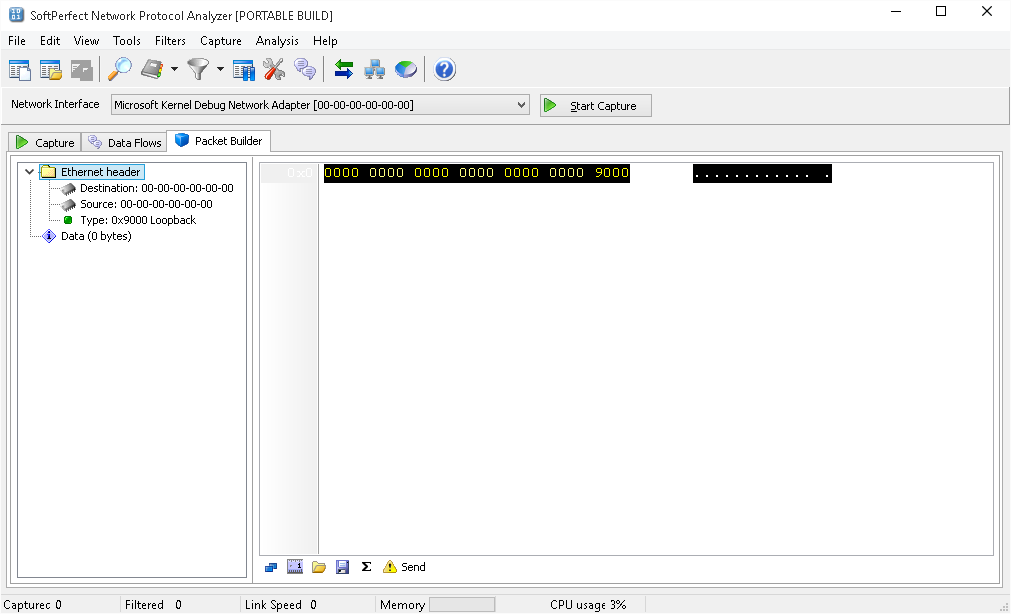Select the Packet Builder tab

pyautogui.click(x=219, y=141)
